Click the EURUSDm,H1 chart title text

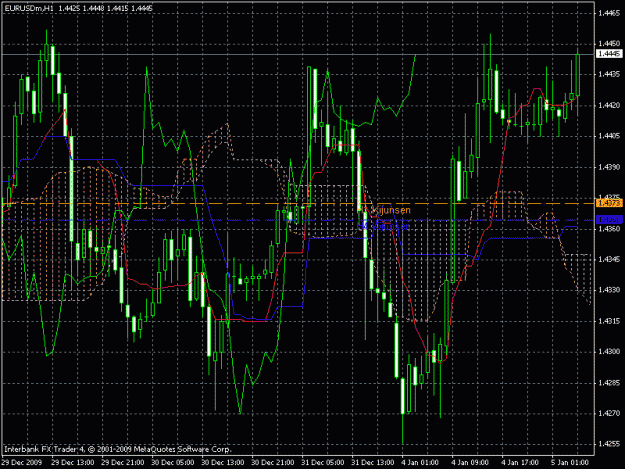(29, 8)
